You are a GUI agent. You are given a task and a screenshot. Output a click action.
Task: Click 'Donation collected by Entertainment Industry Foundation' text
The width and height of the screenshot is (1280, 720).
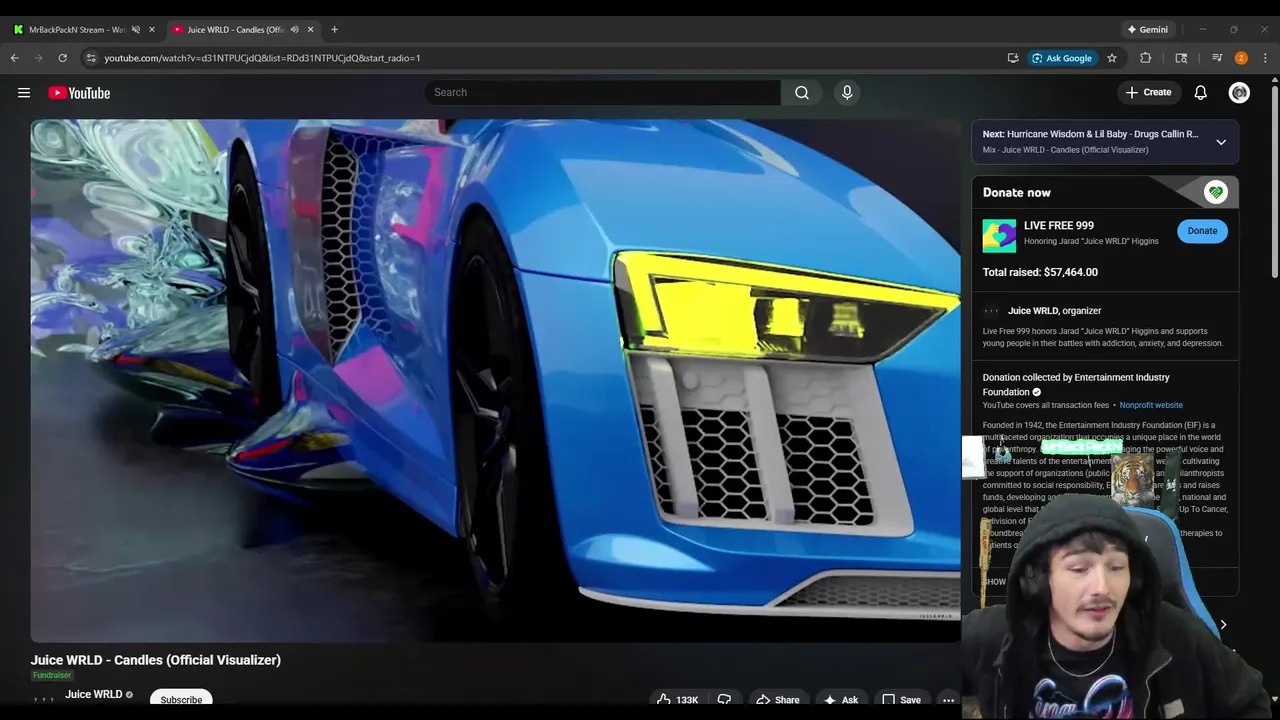coord(1076,385)
